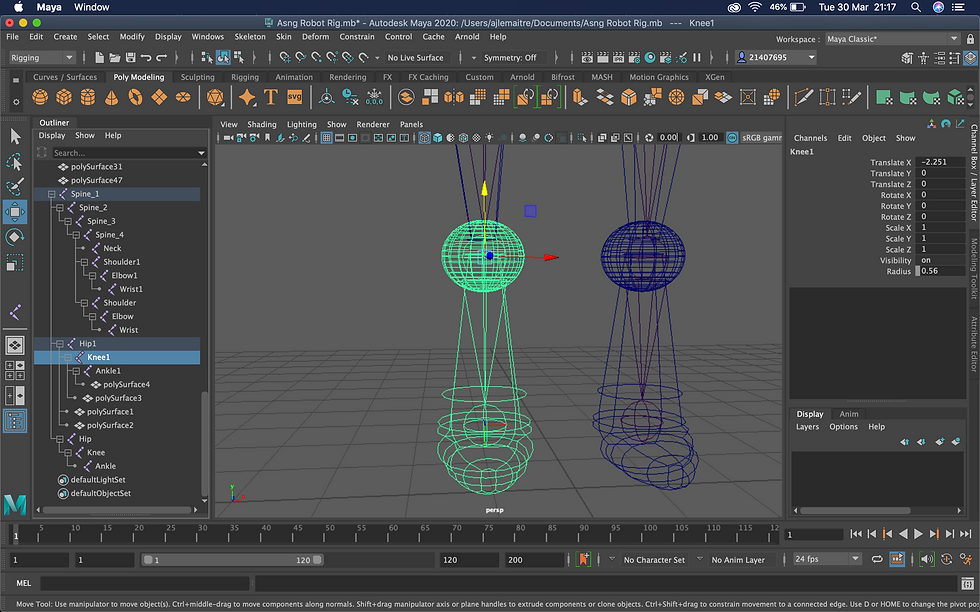Click the Save Scene disk icon

(131, 58)
